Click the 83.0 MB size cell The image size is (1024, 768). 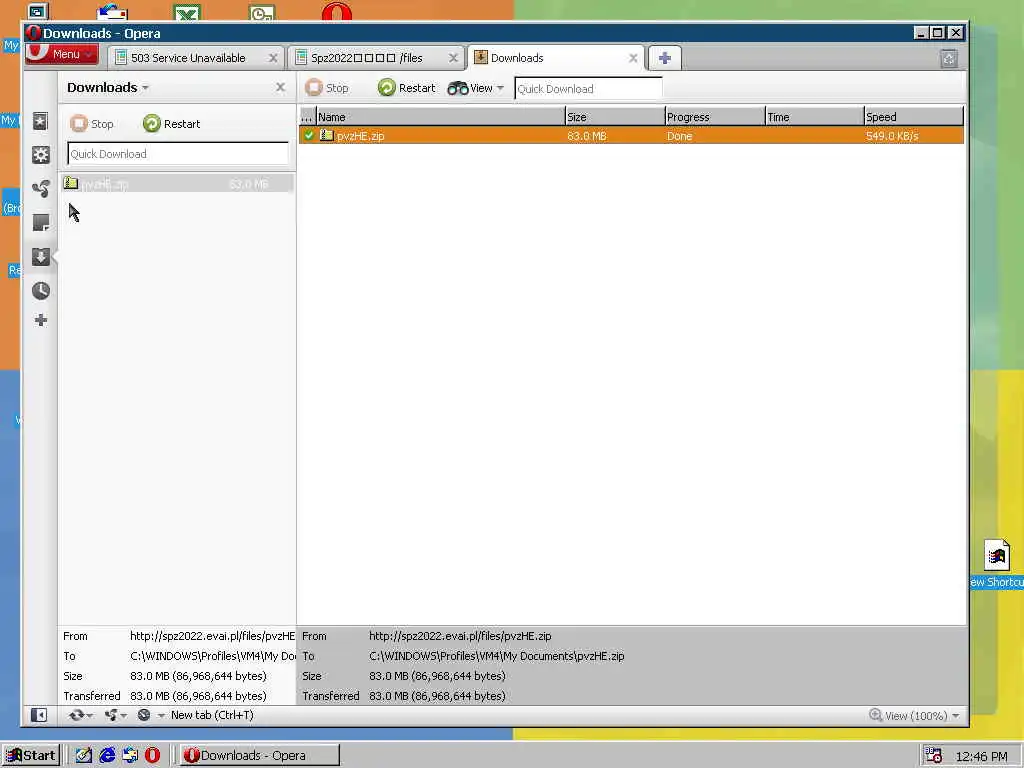coord(586,136)
